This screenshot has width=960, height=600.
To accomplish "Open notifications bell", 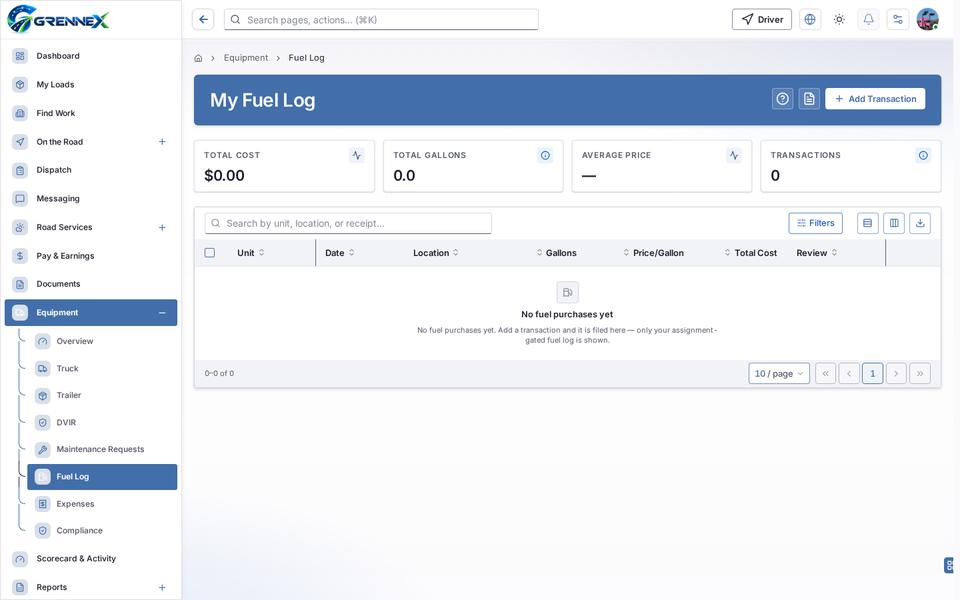I will tap(868, 20).
